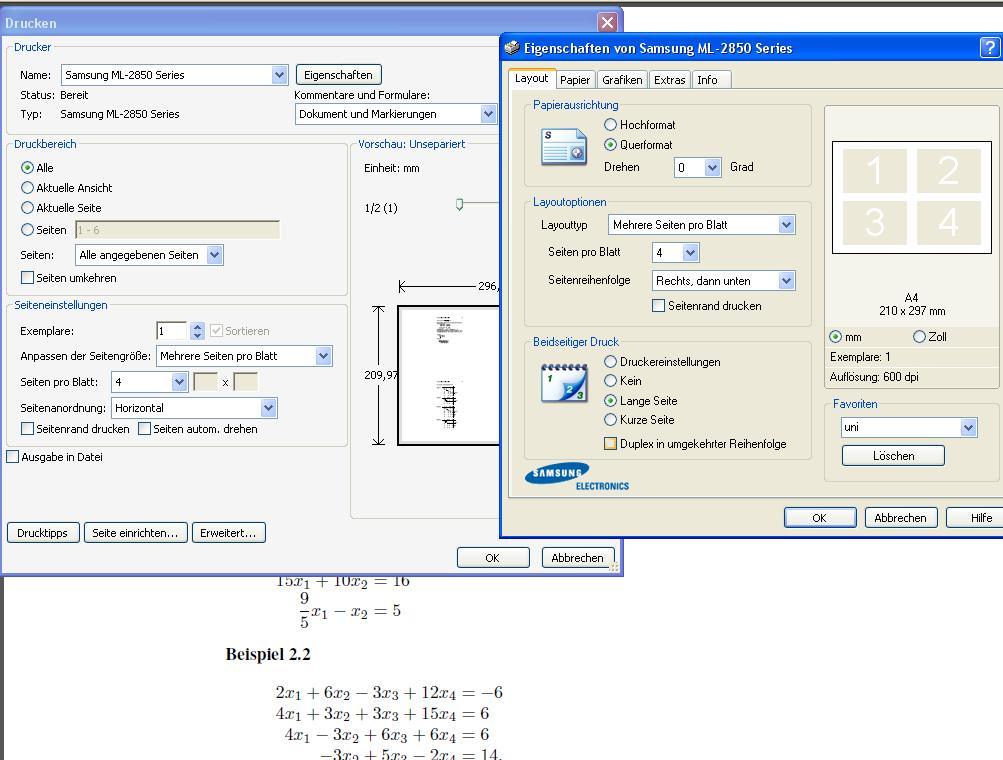Screen dimensions: 1003x760
Task: Select Hochformat orientation
Action: click(610, 124)
